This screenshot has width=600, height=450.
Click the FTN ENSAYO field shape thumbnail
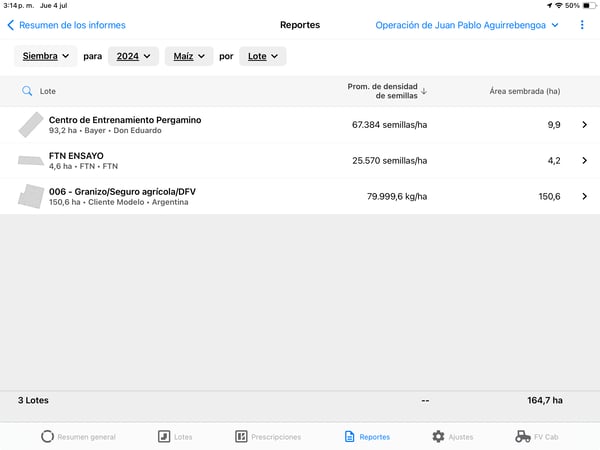[31, 160]
